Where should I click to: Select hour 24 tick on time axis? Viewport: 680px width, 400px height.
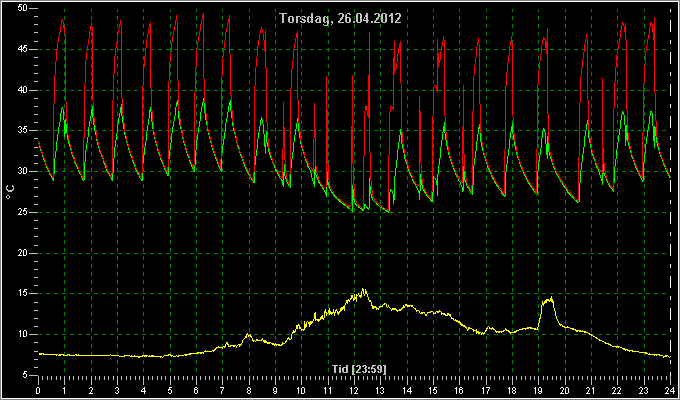(x=670, y=390)
